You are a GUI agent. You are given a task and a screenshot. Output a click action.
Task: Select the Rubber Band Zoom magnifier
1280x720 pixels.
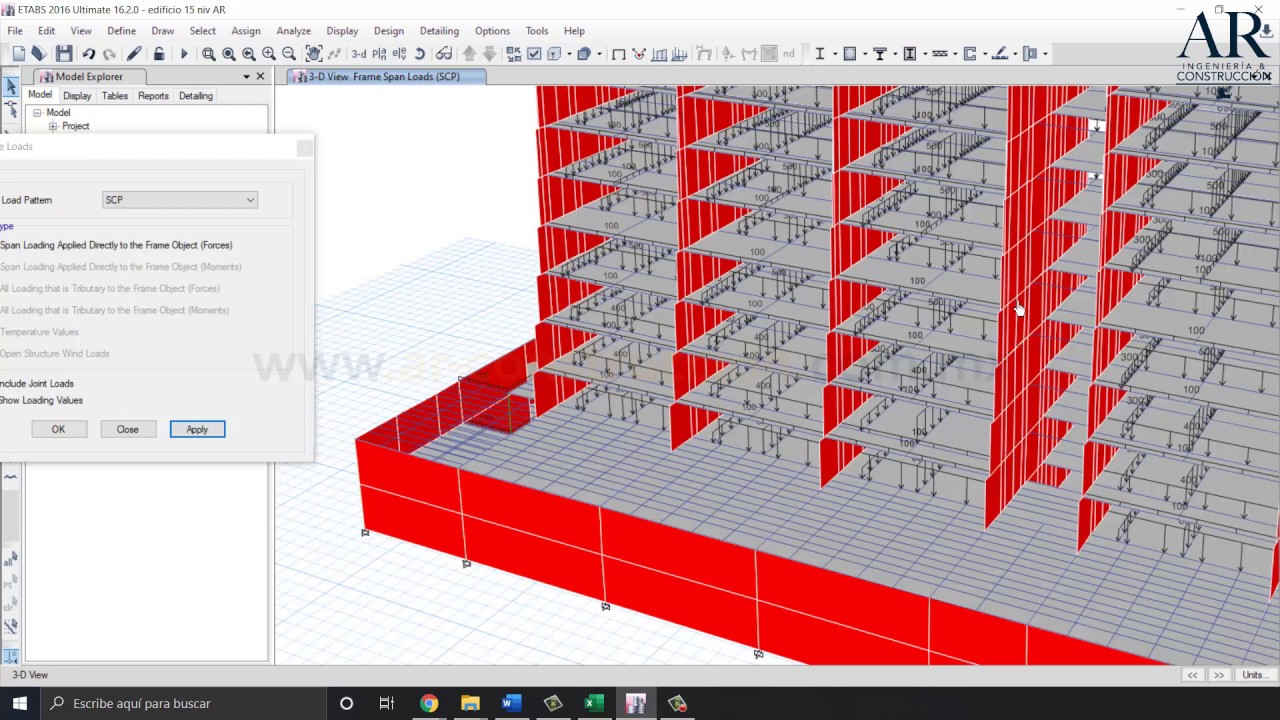coord(208,54)
